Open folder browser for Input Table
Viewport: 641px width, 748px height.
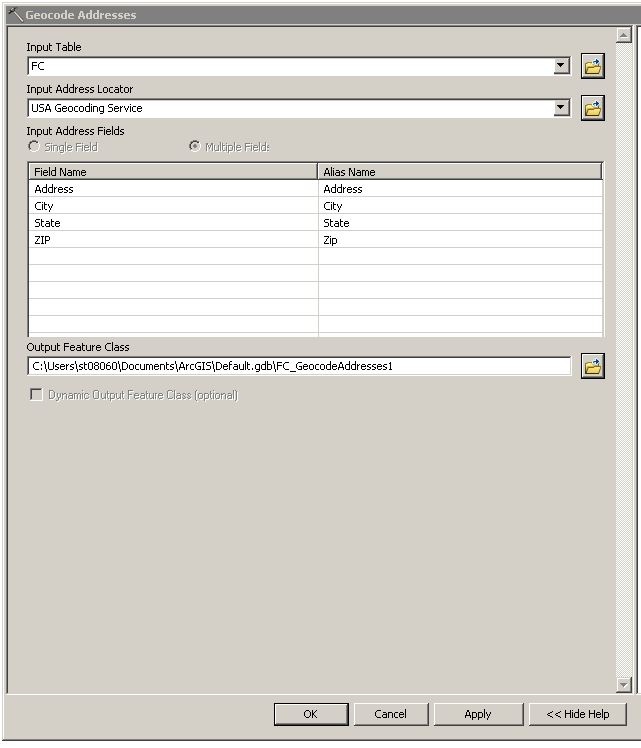tap(592, 66)
